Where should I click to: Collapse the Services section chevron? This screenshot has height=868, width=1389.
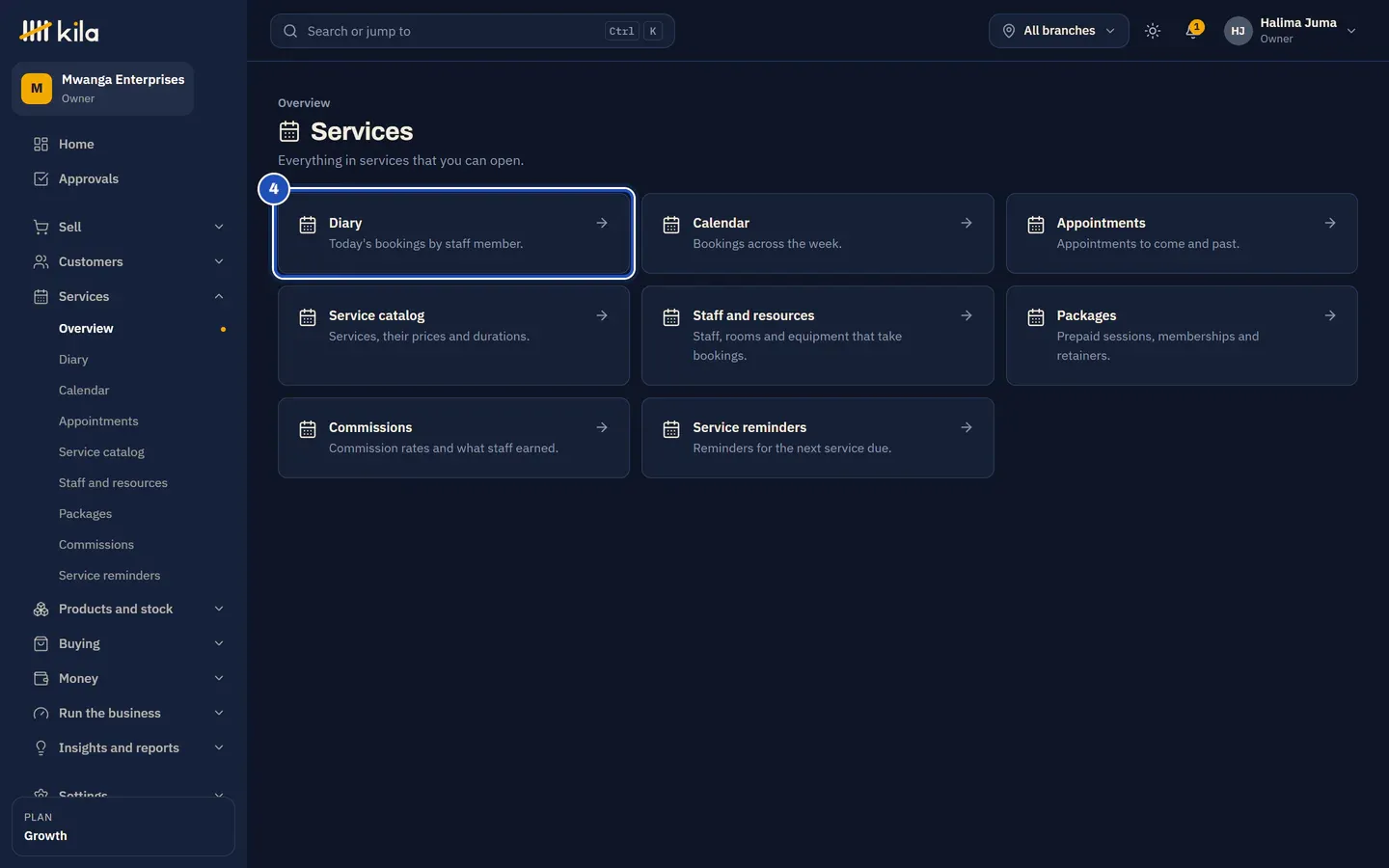coord(219,296)
